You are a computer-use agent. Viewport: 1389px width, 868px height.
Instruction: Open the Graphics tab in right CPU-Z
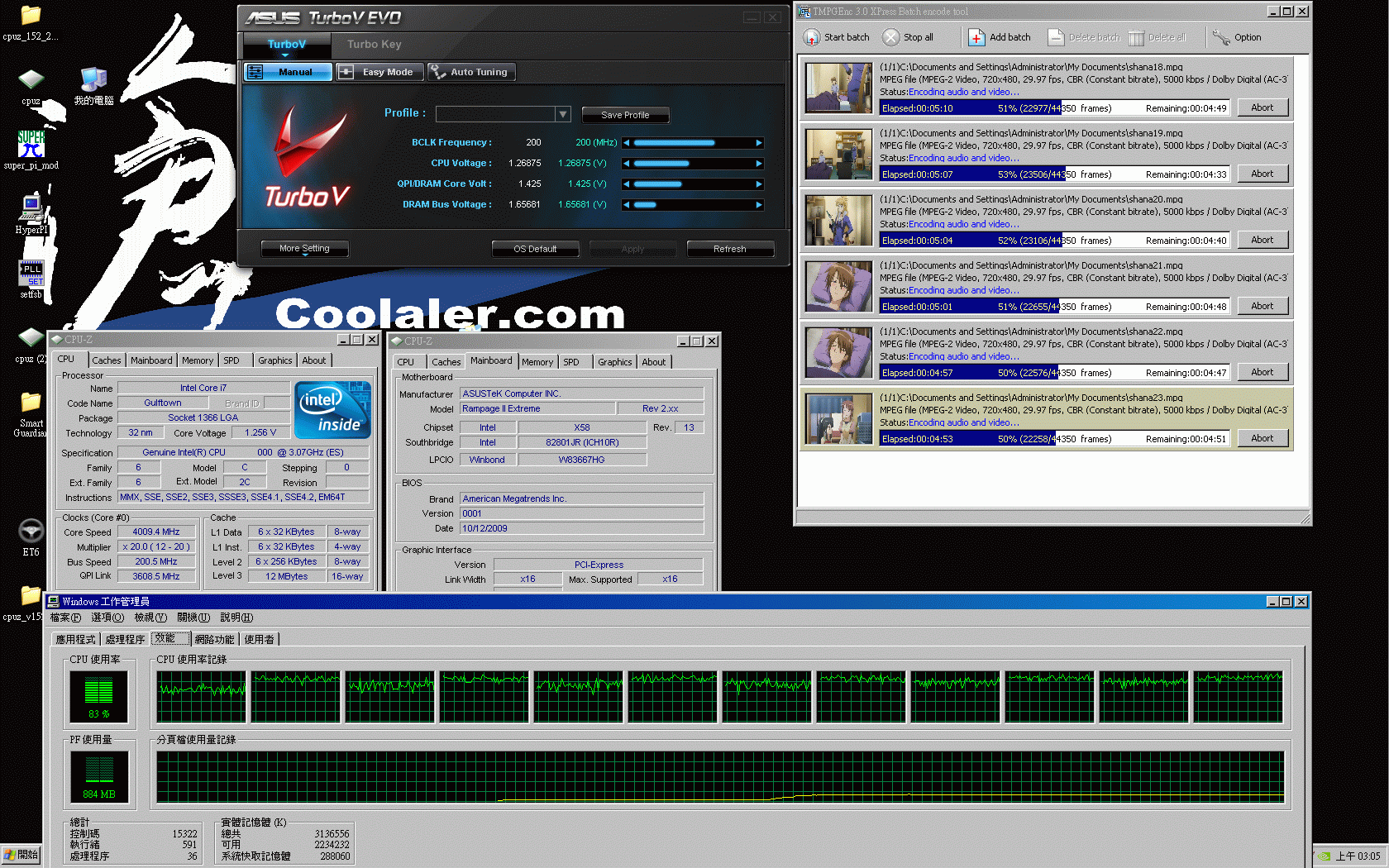[x=615, y=362]
